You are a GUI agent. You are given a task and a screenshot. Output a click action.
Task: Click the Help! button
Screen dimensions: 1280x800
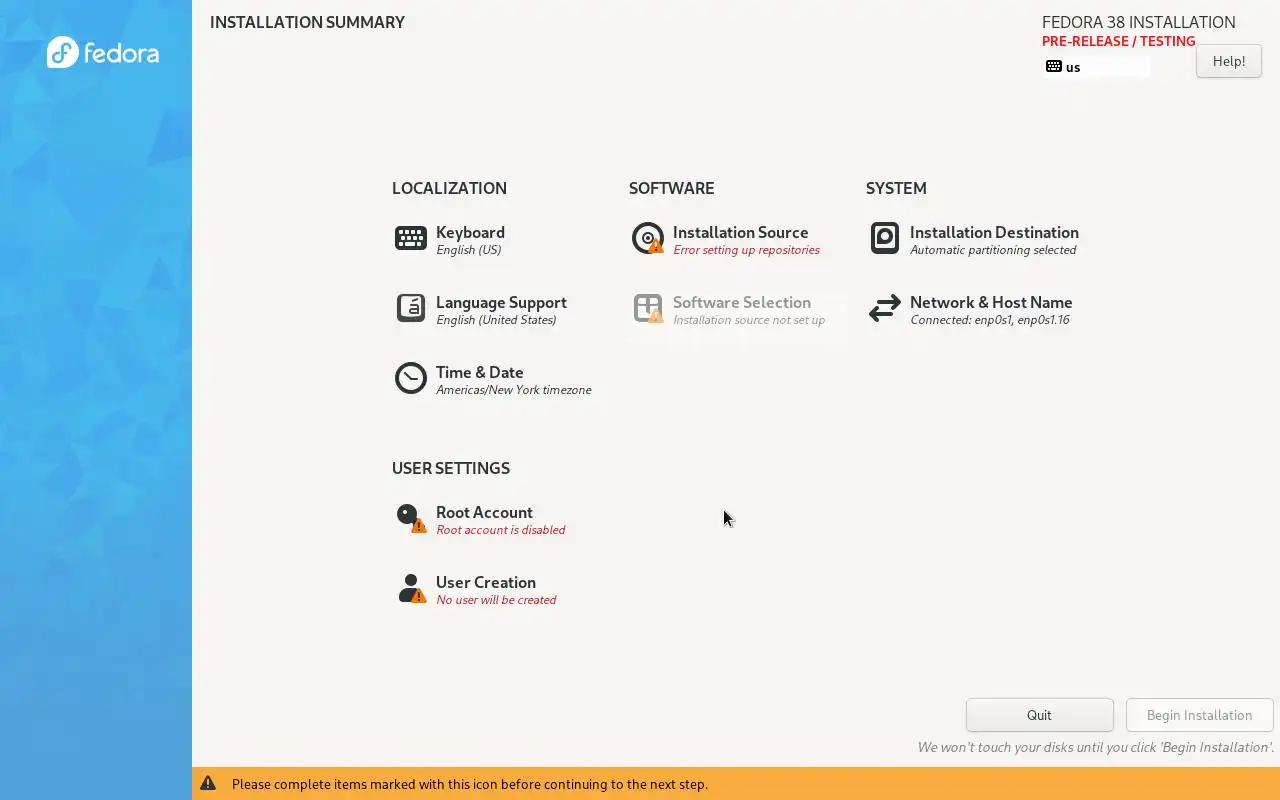pyautogui.click(x=1229, y=61)
